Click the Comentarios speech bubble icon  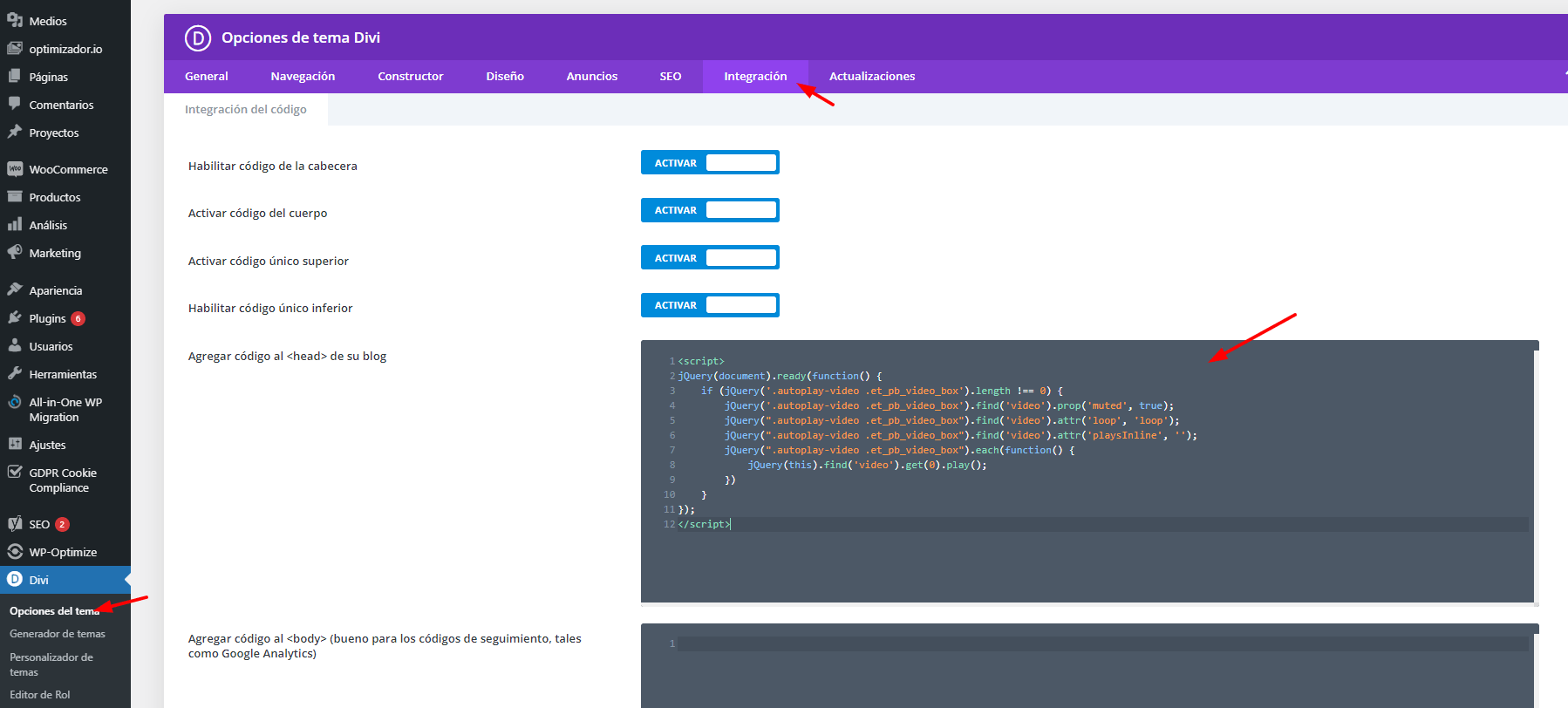(15, 104)
